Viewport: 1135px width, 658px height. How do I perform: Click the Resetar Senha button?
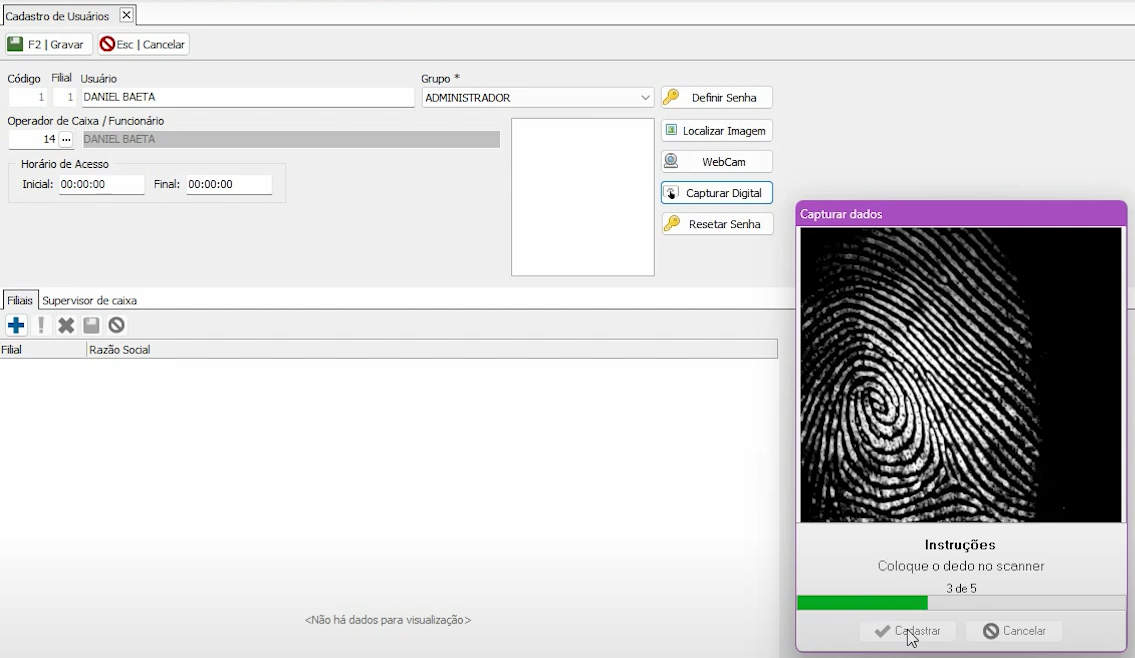[x=716, y=224]
